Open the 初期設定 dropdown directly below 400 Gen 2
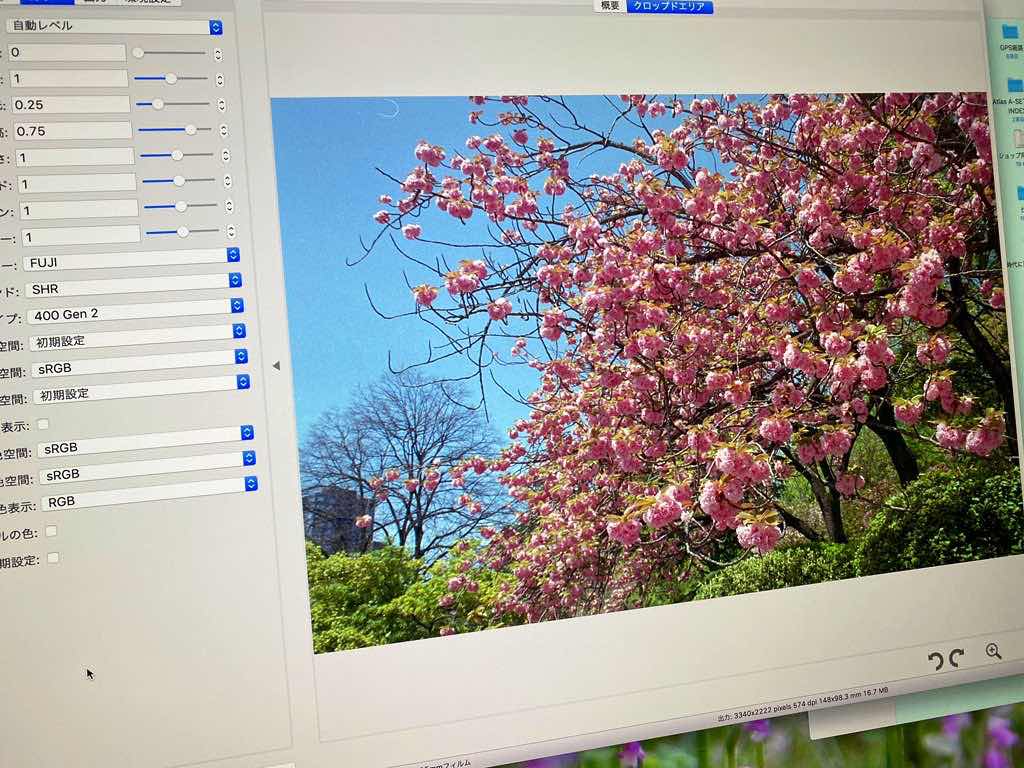The image size is (1024, 768). (x=138, y=337)
